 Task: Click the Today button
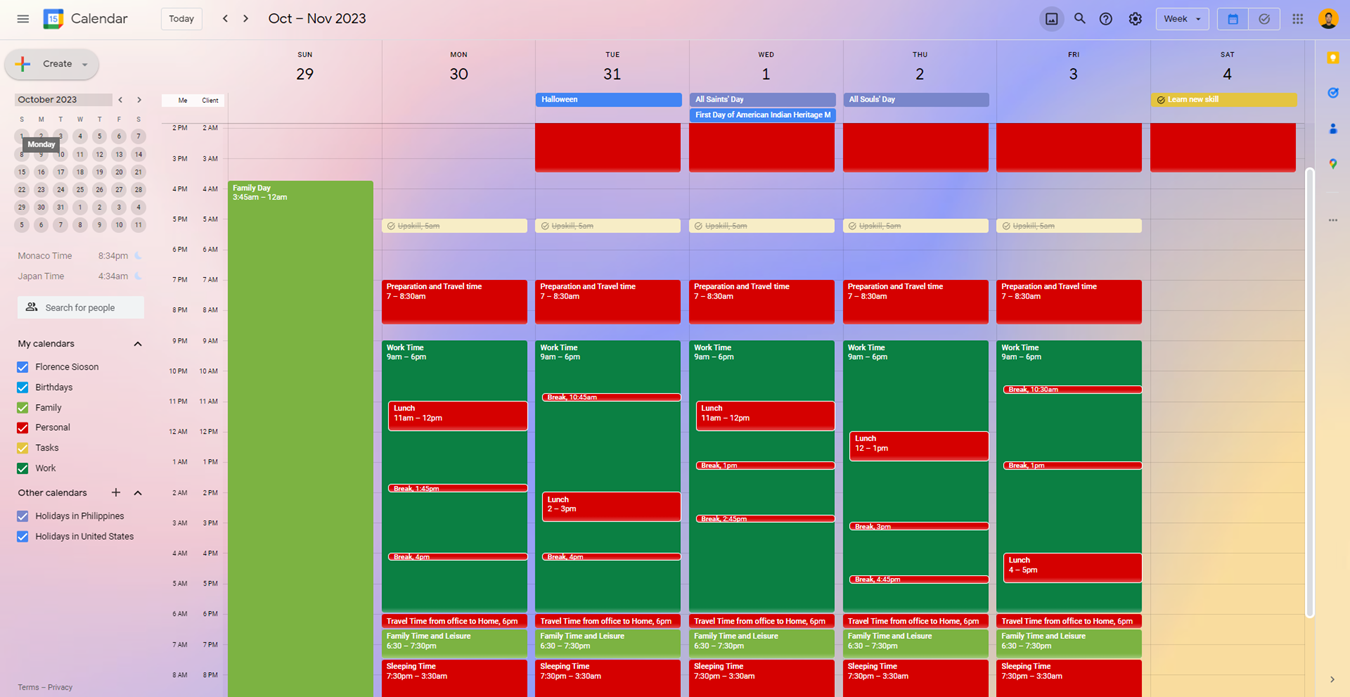(181, 19)
